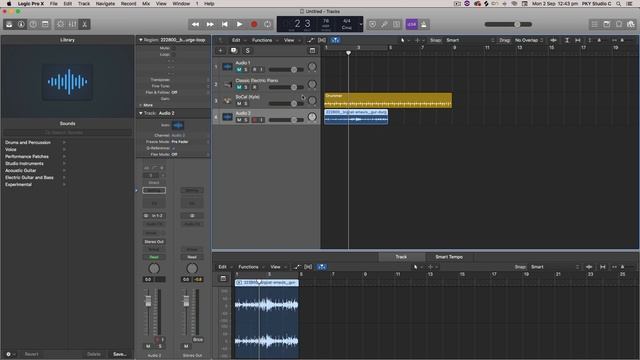Click the Fast Forward transport button
640x360 pixels.
tap(210, 24)
